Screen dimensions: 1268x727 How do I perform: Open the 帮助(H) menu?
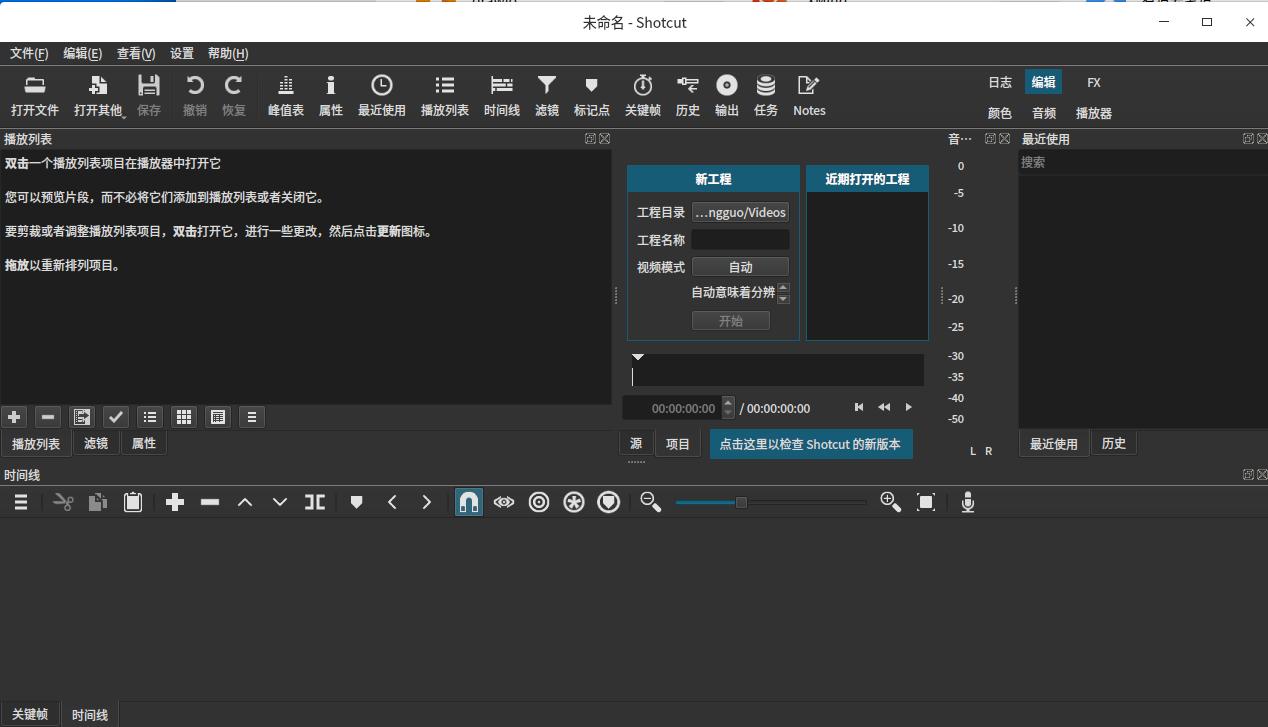227,53
